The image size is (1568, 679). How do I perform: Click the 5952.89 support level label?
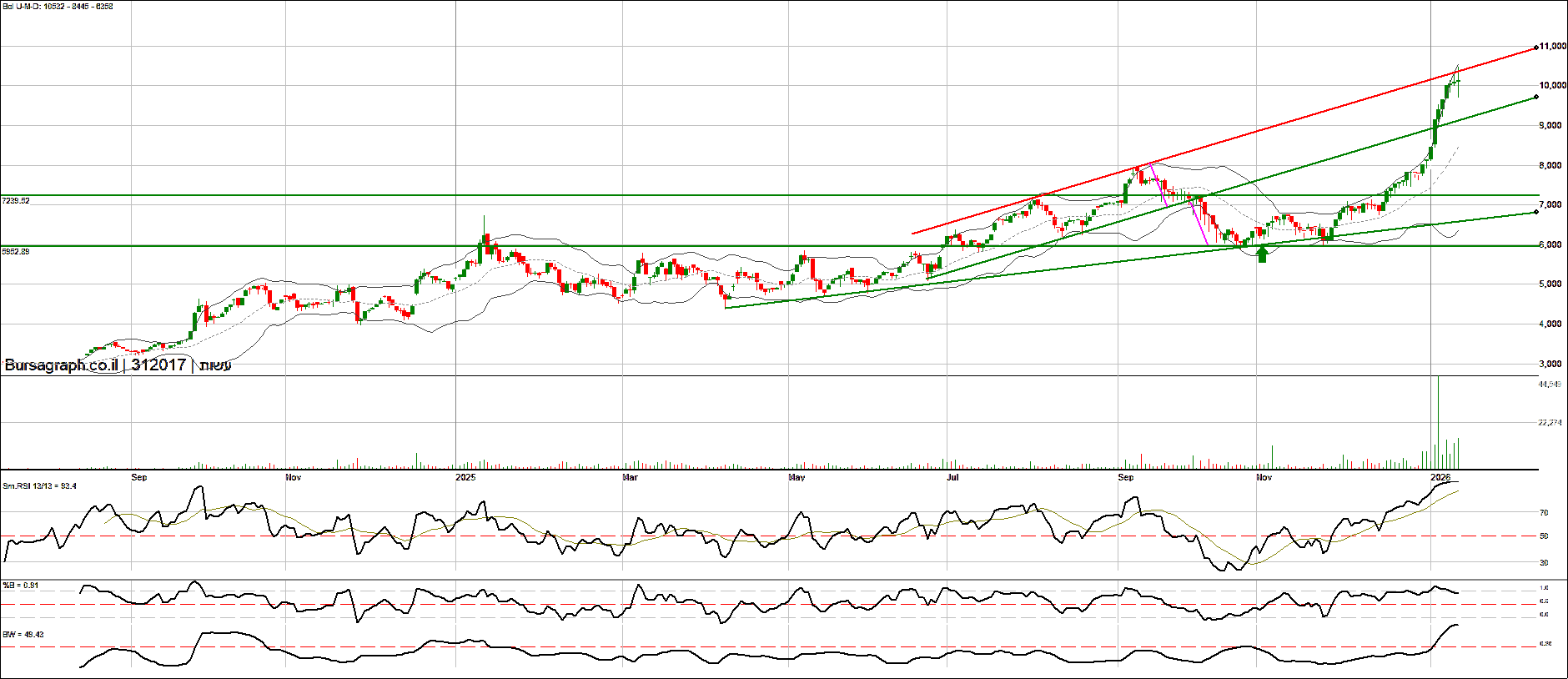coord(16,251)
